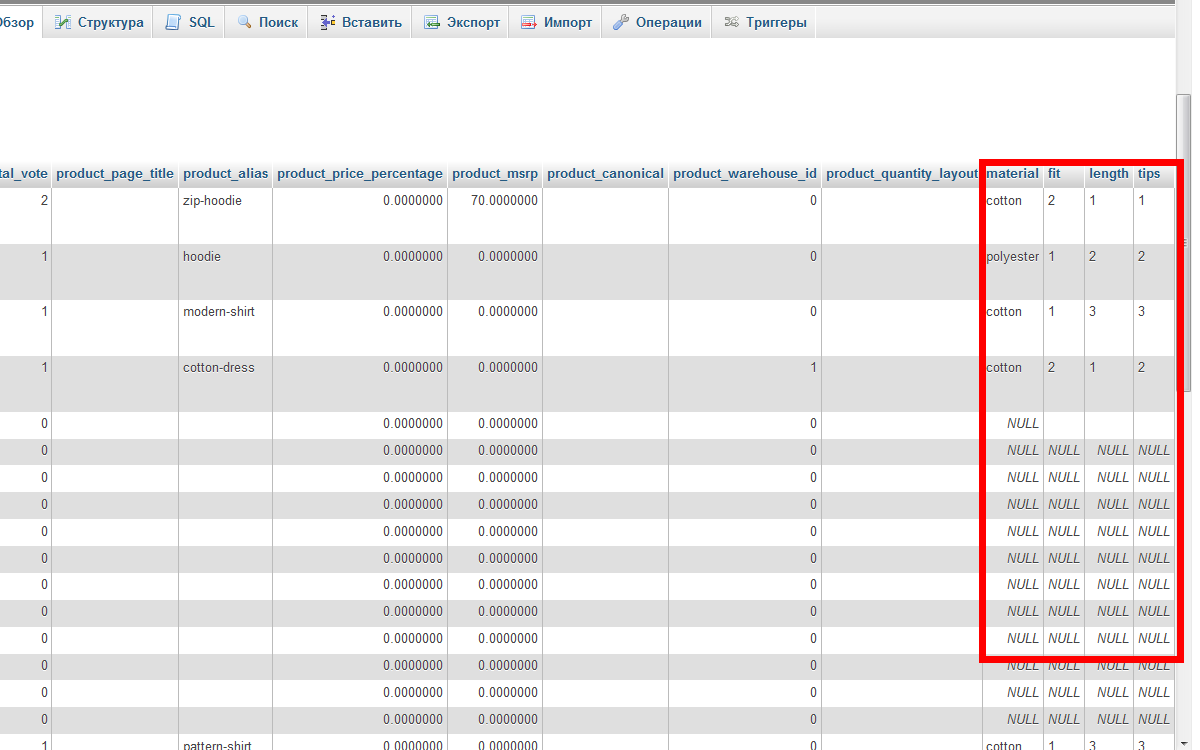Sort by product_msrp column header
The width and height of the screenshot is (1200, 750).
(495, 174)
